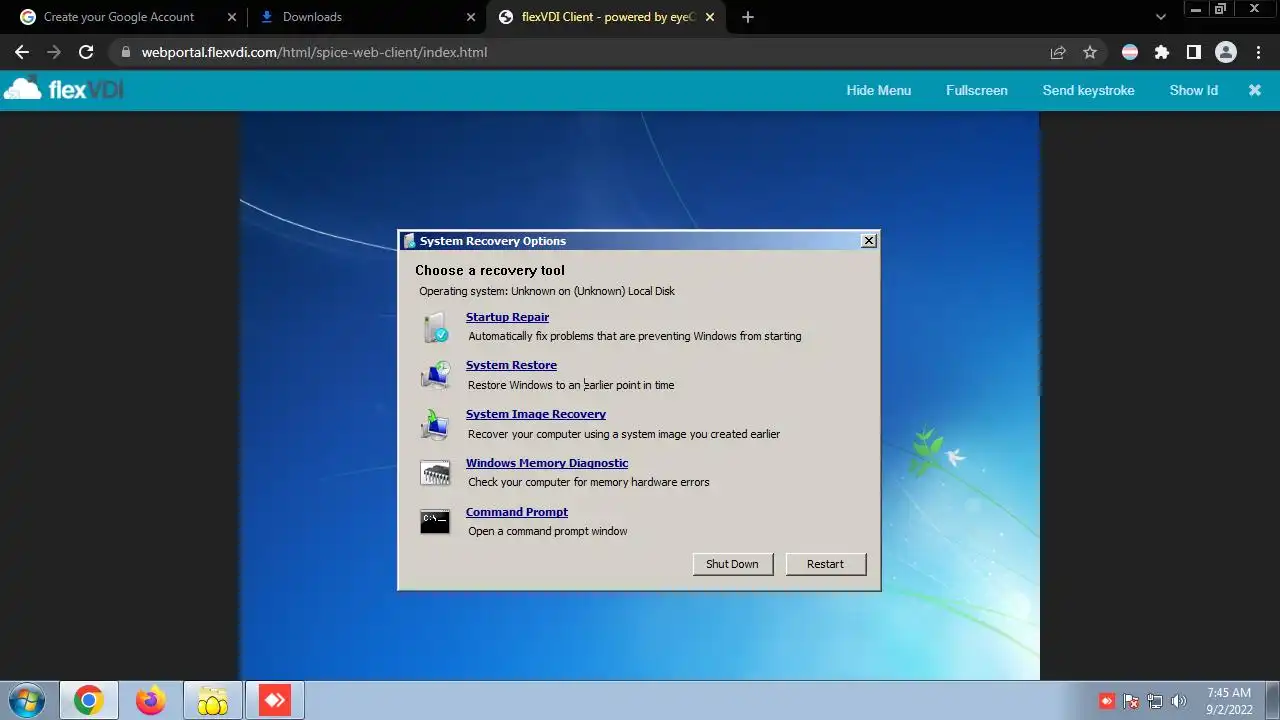
Task: Click the Startup Repair drive icon
Action: (435, 327)
